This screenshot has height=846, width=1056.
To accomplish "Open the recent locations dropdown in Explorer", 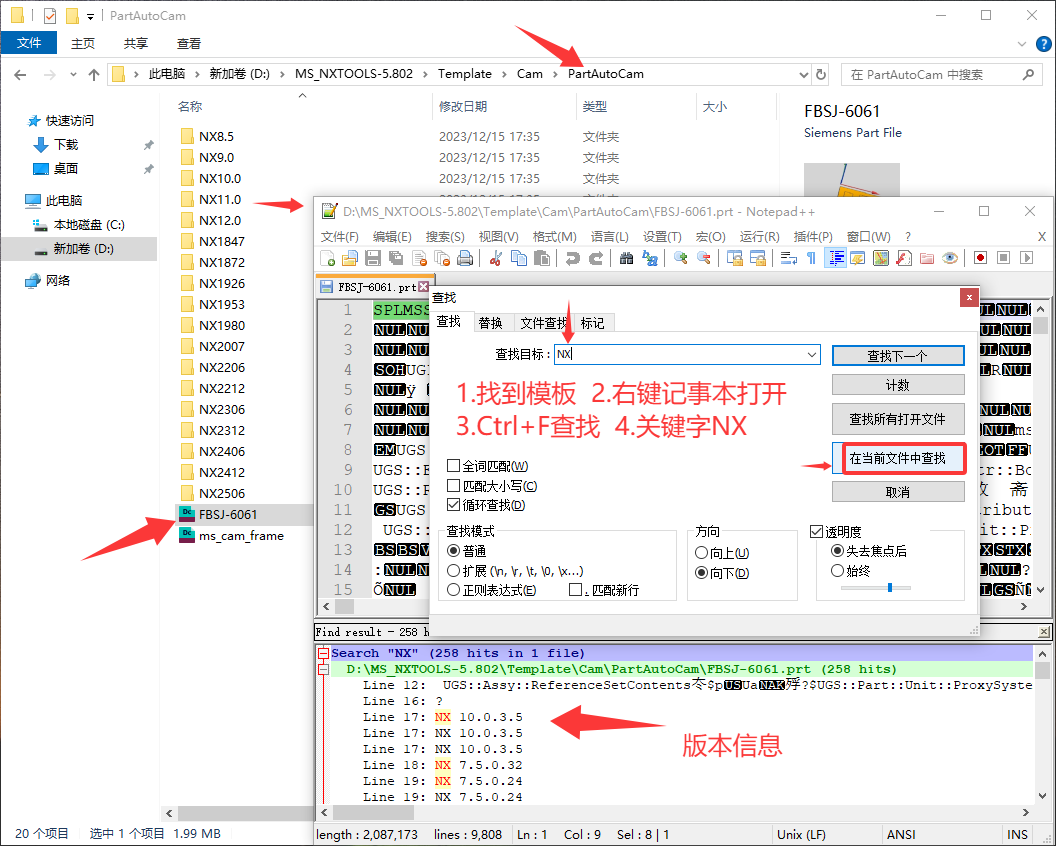I will [73, 75].
